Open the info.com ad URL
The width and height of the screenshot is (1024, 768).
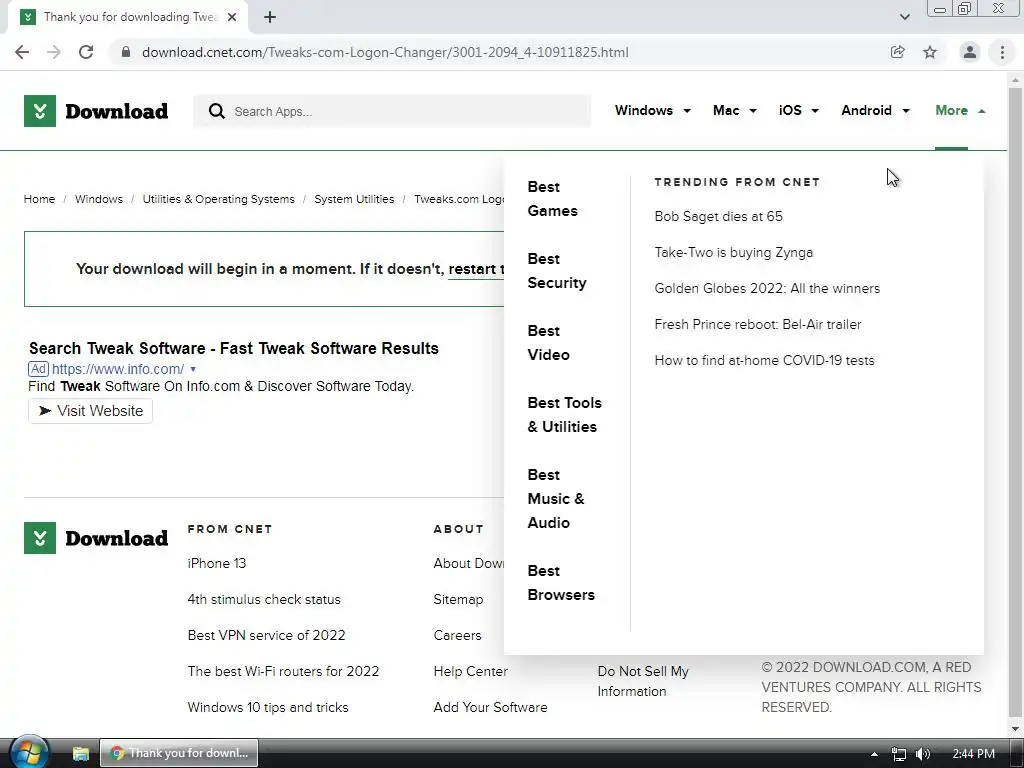click(x=118, y=369)
